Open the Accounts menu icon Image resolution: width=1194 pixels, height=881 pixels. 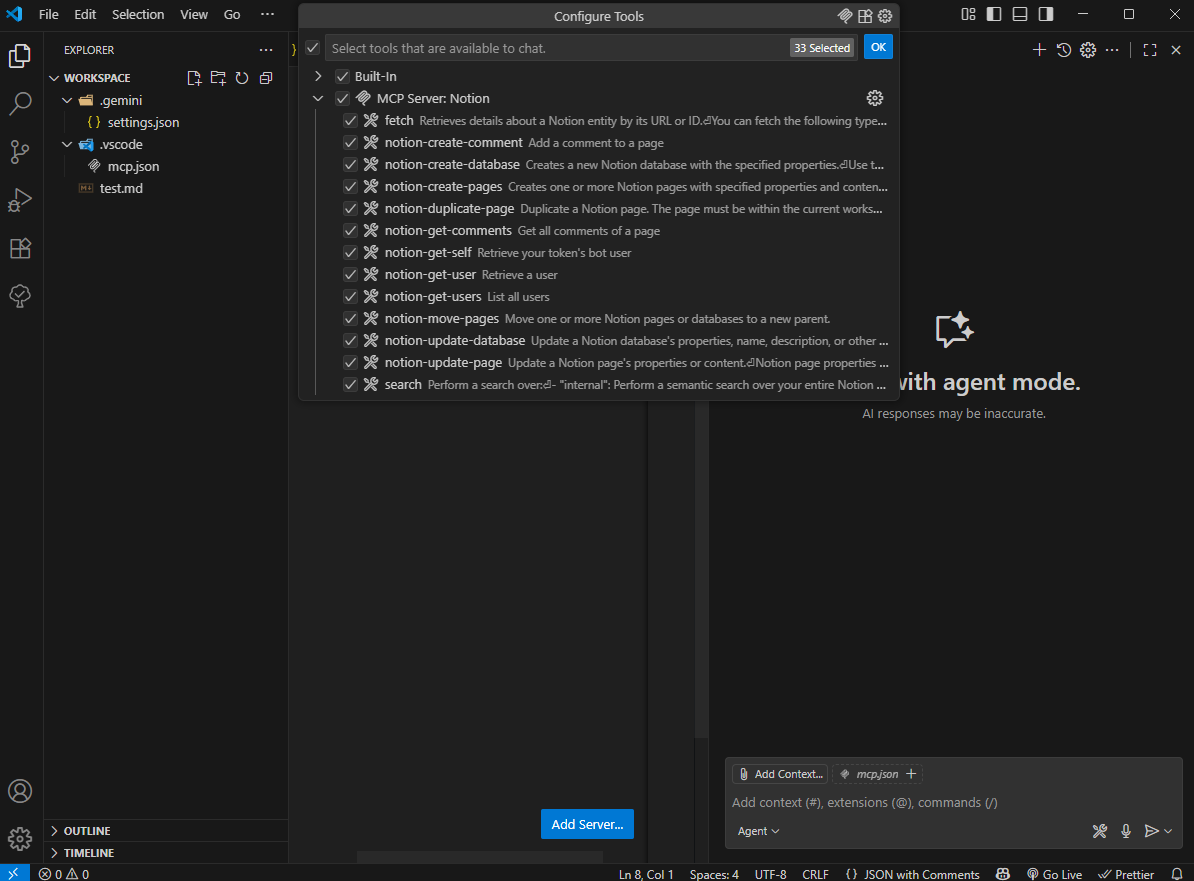pyautogui.click(x=21, y=791)
